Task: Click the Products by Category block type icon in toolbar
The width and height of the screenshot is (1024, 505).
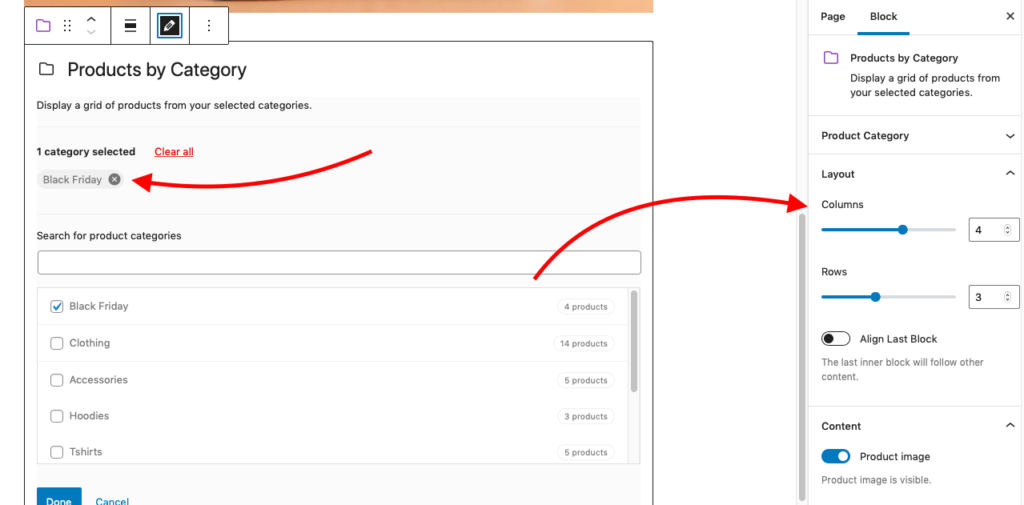Action: pyautogui.click(x=43, y=26)
